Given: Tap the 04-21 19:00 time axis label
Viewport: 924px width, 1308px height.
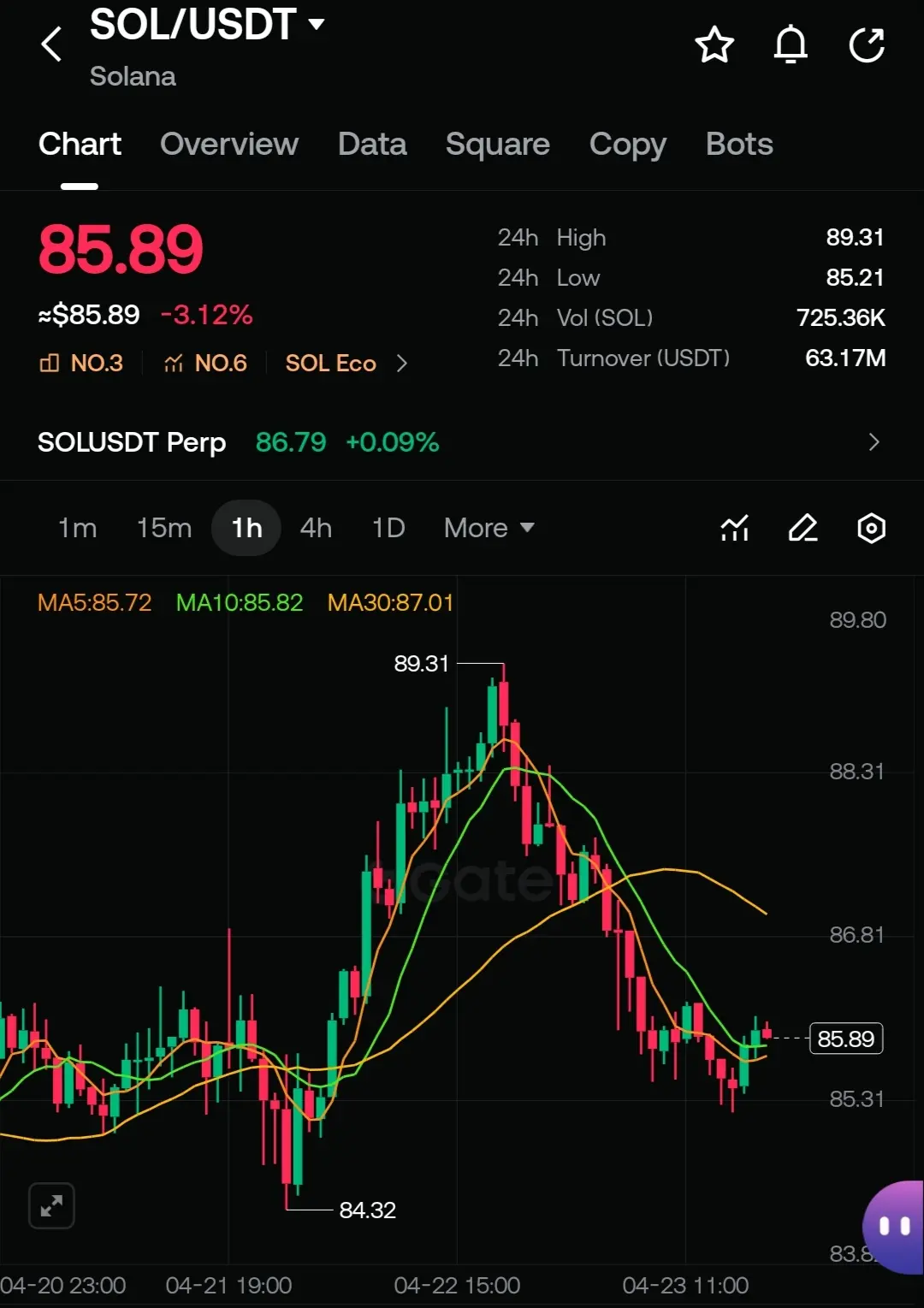Looking at the screenshot, I should click(228, 1285).
